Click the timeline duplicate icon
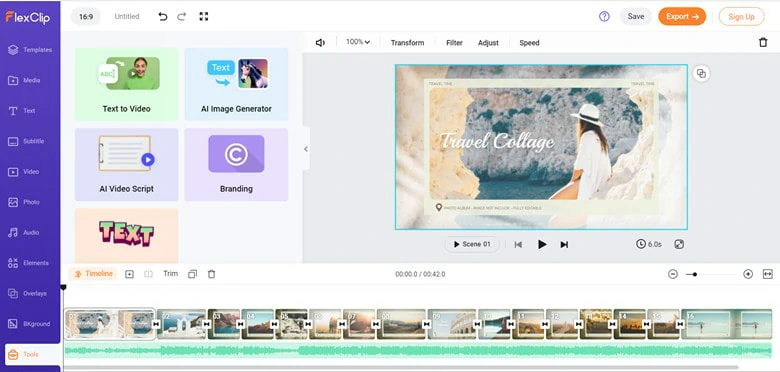780x372 pixels. click(x=193, y=274)
